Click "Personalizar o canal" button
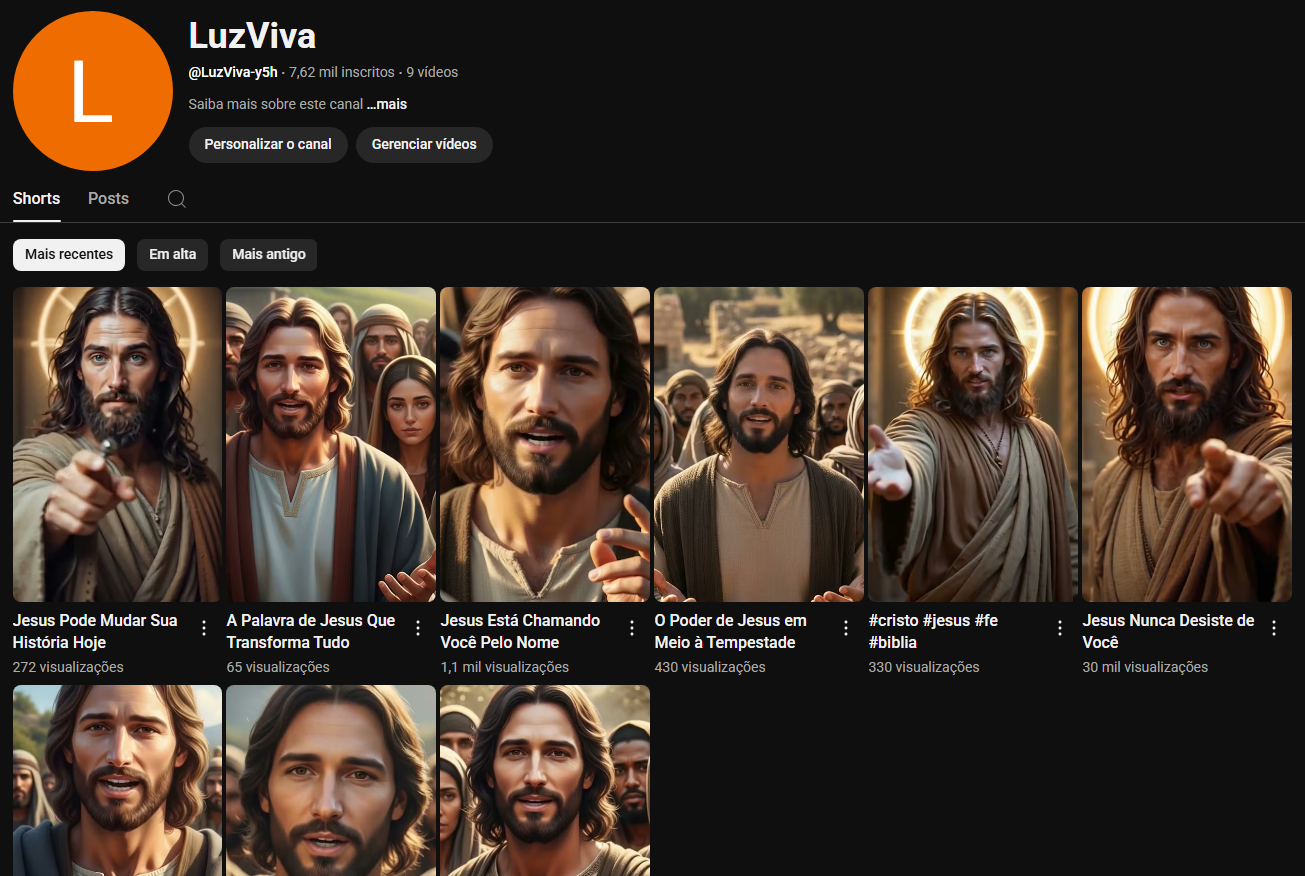This screenshot has height=876, width=1305. [268, 144]
